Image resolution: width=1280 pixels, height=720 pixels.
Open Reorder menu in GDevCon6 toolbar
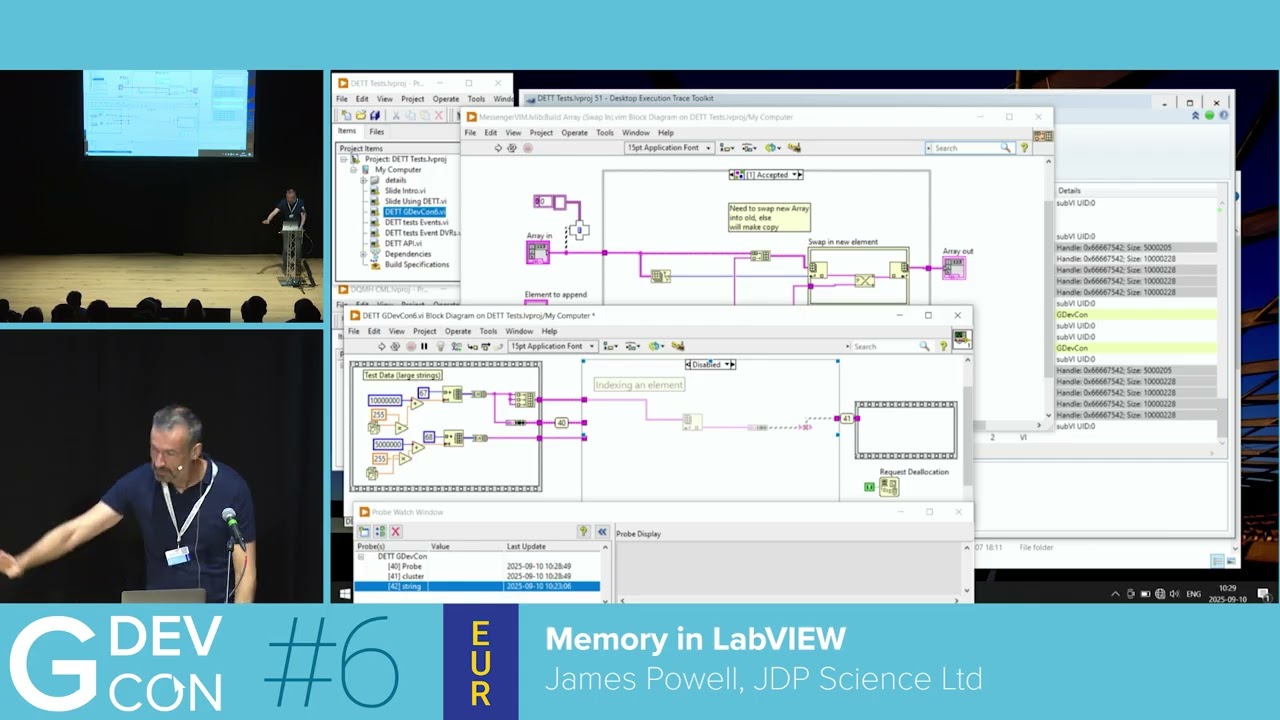coord(657,346)
